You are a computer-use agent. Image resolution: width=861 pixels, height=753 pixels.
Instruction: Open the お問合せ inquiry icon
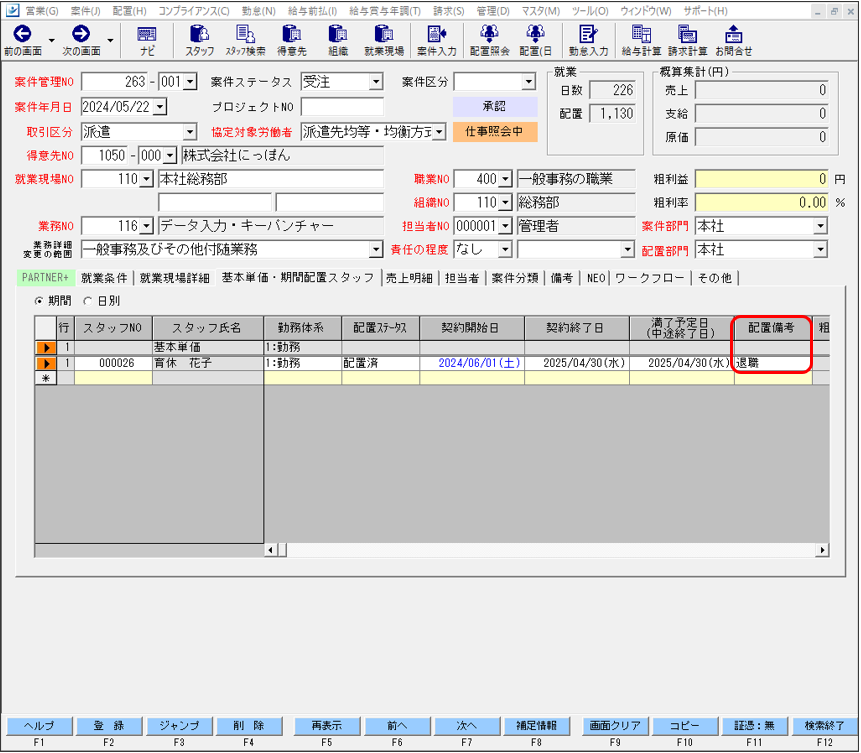pos(733,35)
